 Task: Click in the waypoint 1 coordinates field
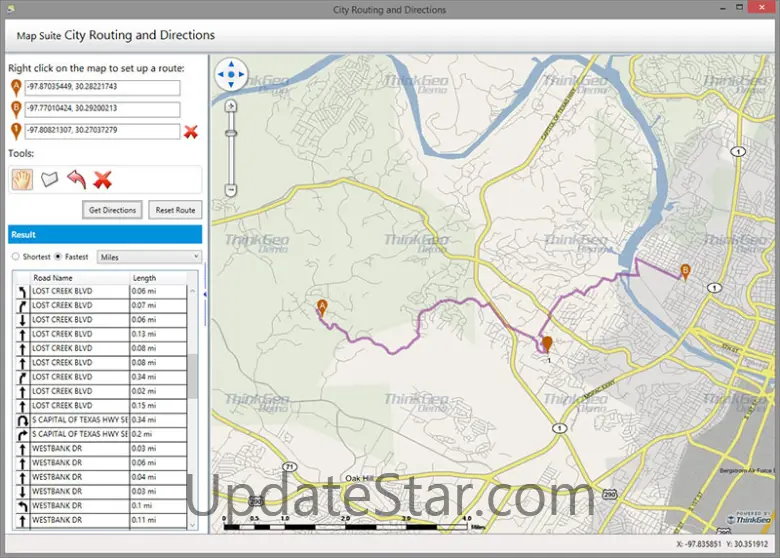click(x=102, y=131)
